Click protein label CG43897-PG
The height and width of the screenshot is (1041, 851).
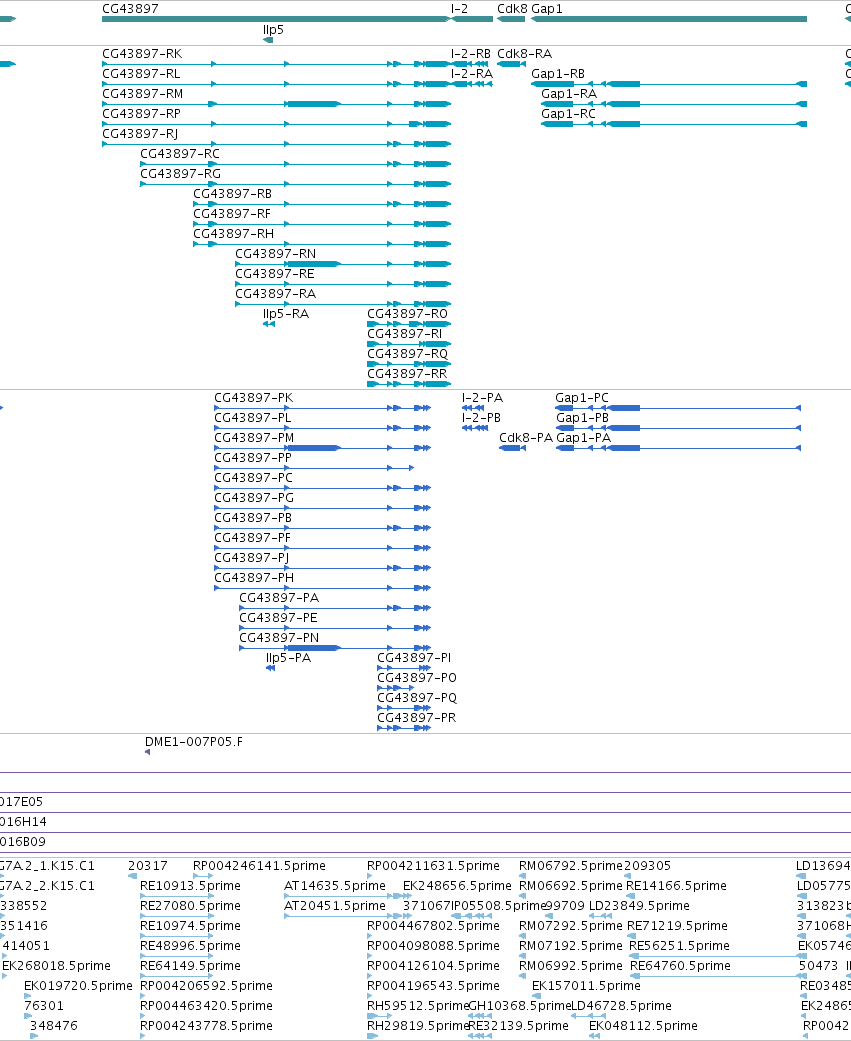click(x=254, y=497)
